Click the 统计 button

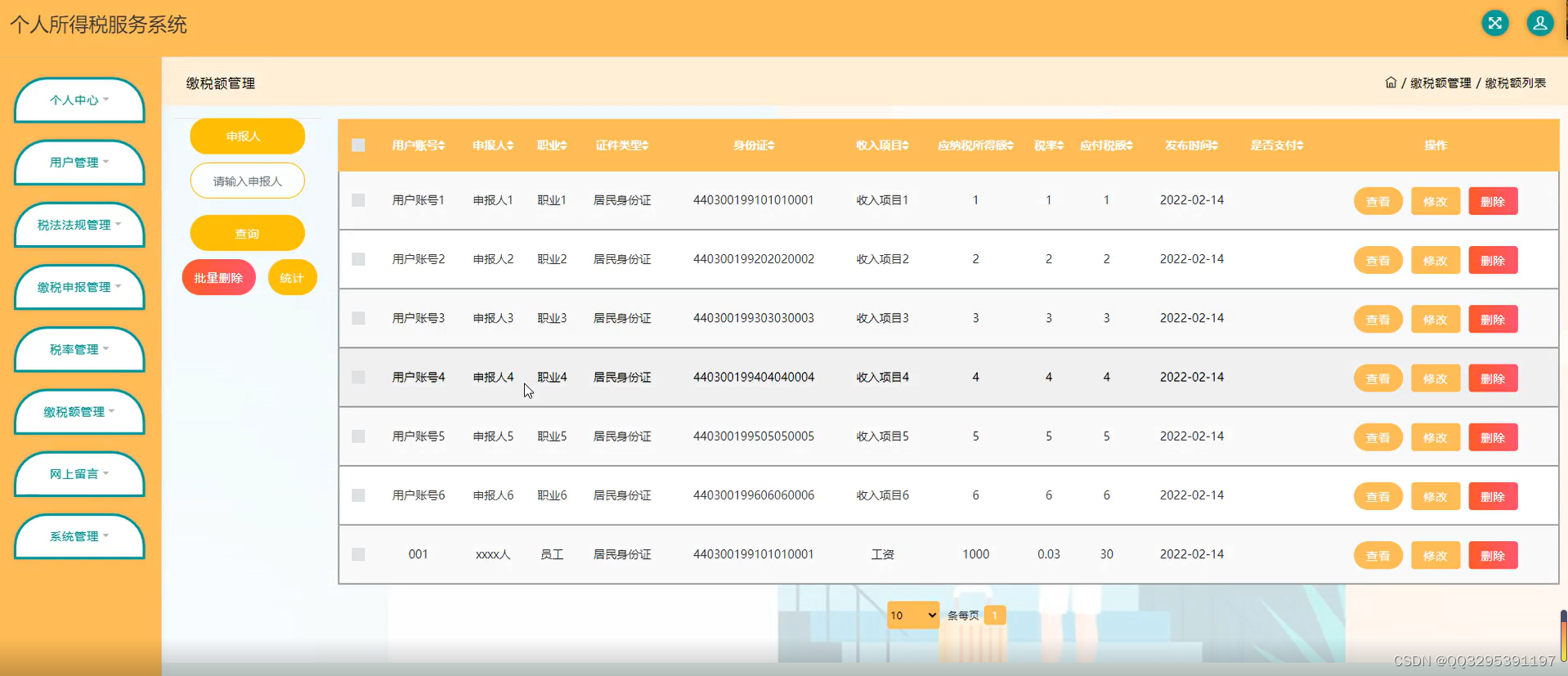coord(292,278)
